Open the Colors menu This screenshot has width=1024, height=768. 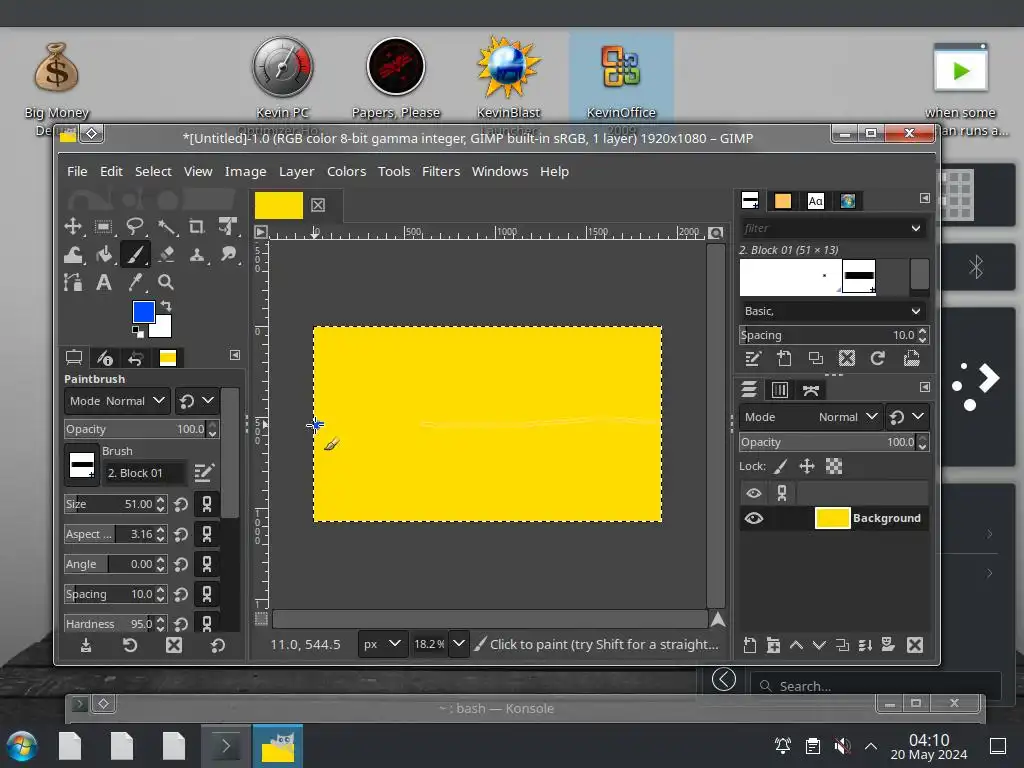[x=346, y=171]
